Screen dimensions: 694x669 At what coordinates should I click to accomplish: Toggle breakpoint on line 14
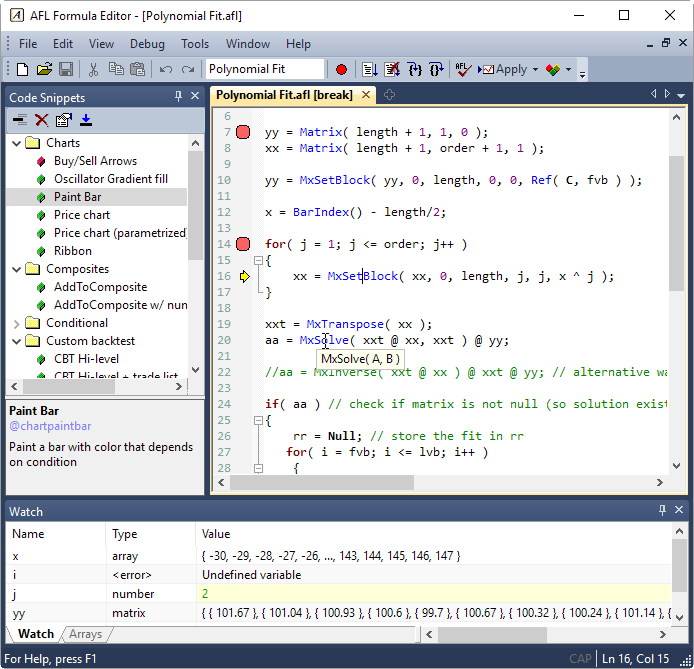243,244
